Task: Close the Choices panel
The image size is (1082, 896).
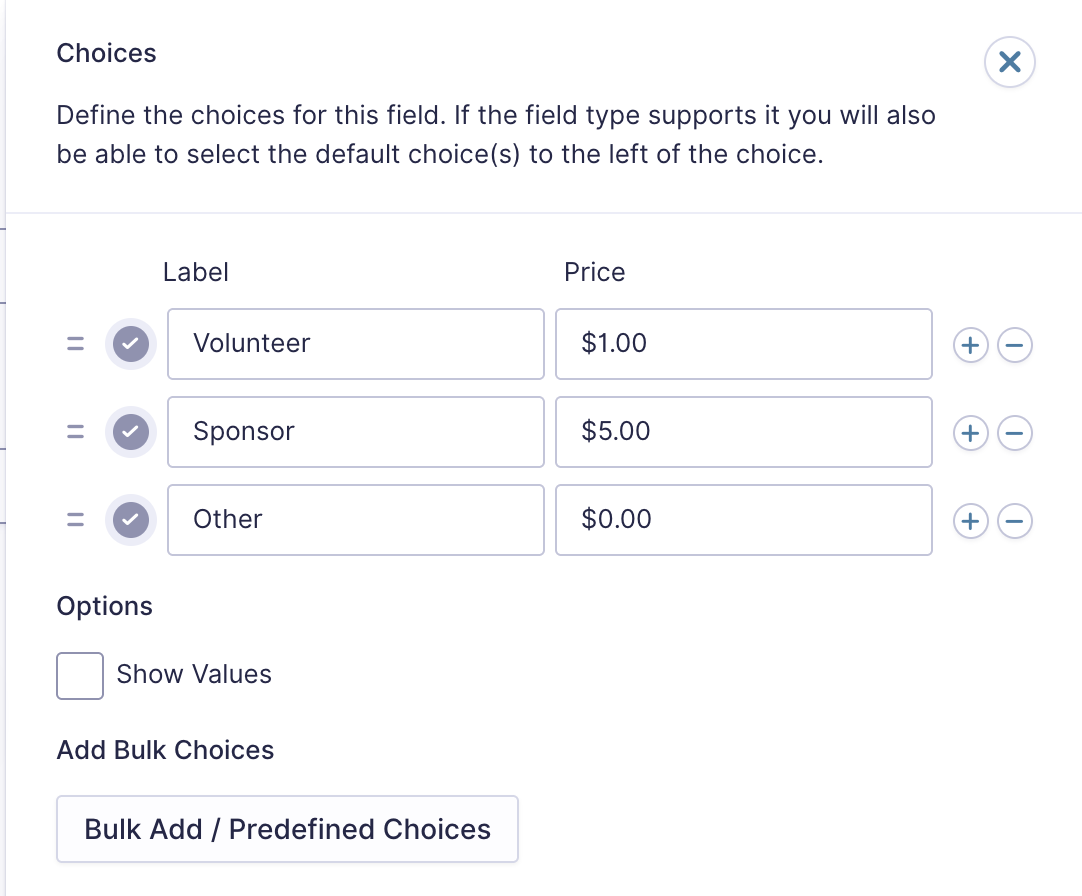Action: pyautogui.click(x=1009, y=62)
